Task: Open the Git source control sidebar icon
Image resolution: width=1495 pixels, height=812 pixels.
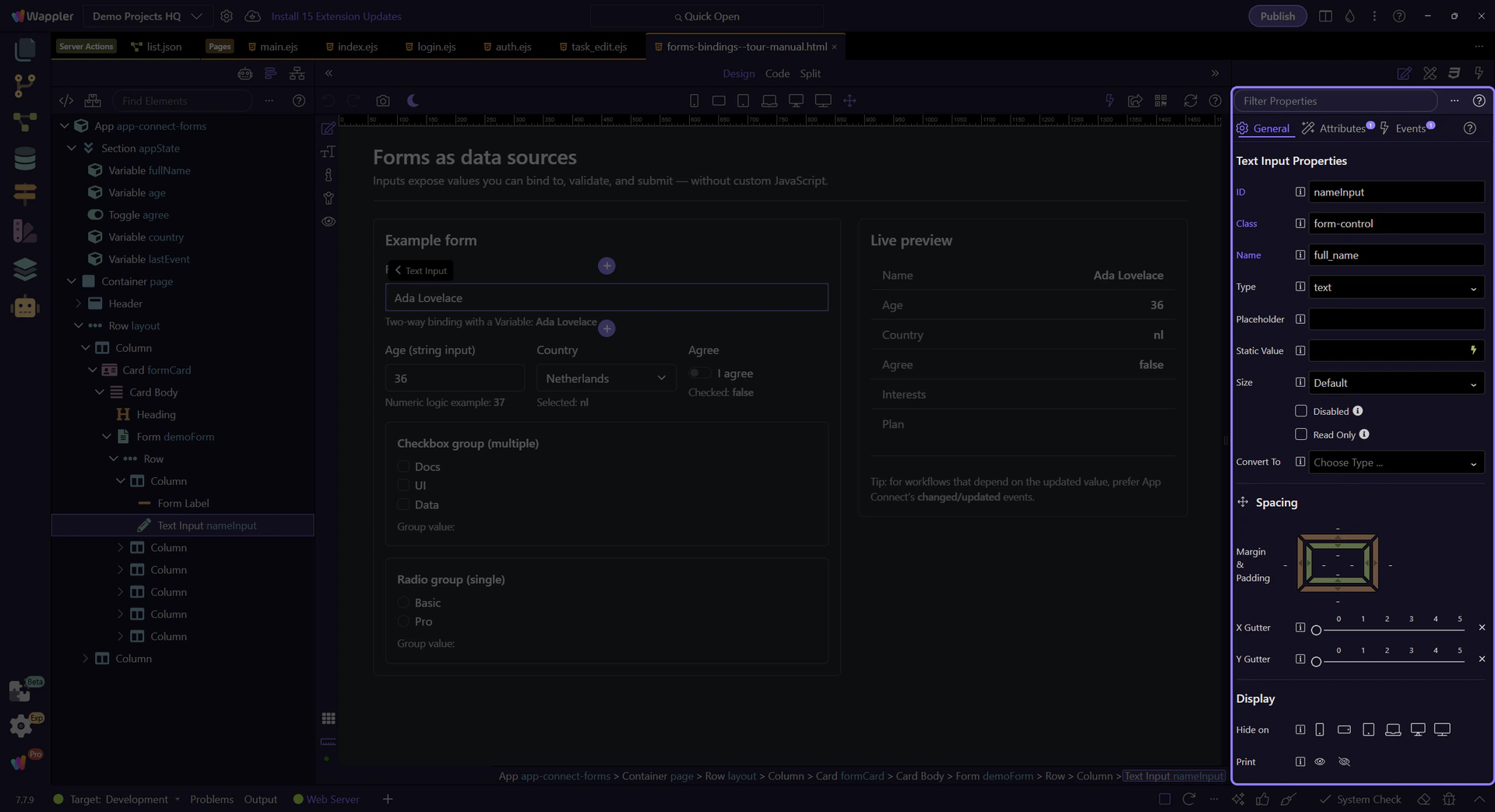Action: [25, 86]
